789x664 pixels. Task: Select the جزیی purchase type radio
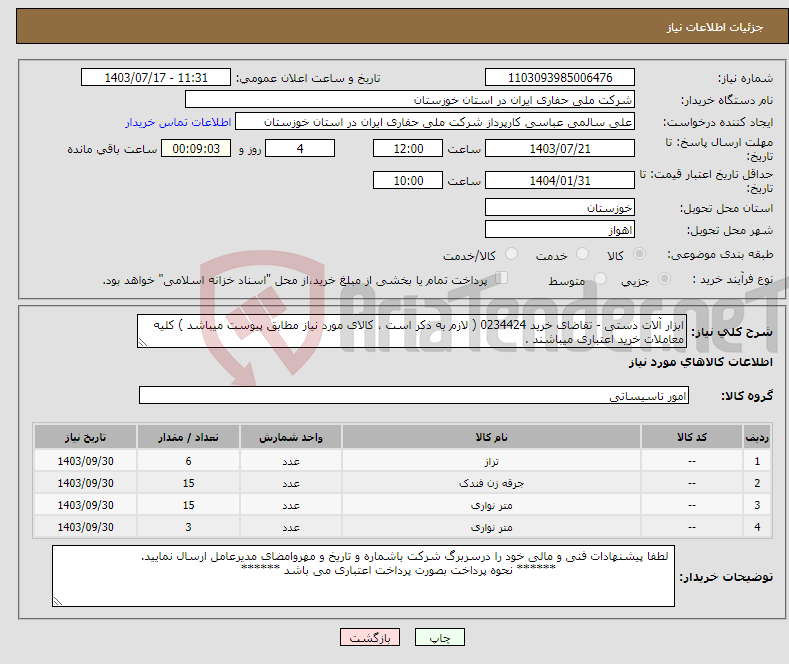click(x=664, y=278)
